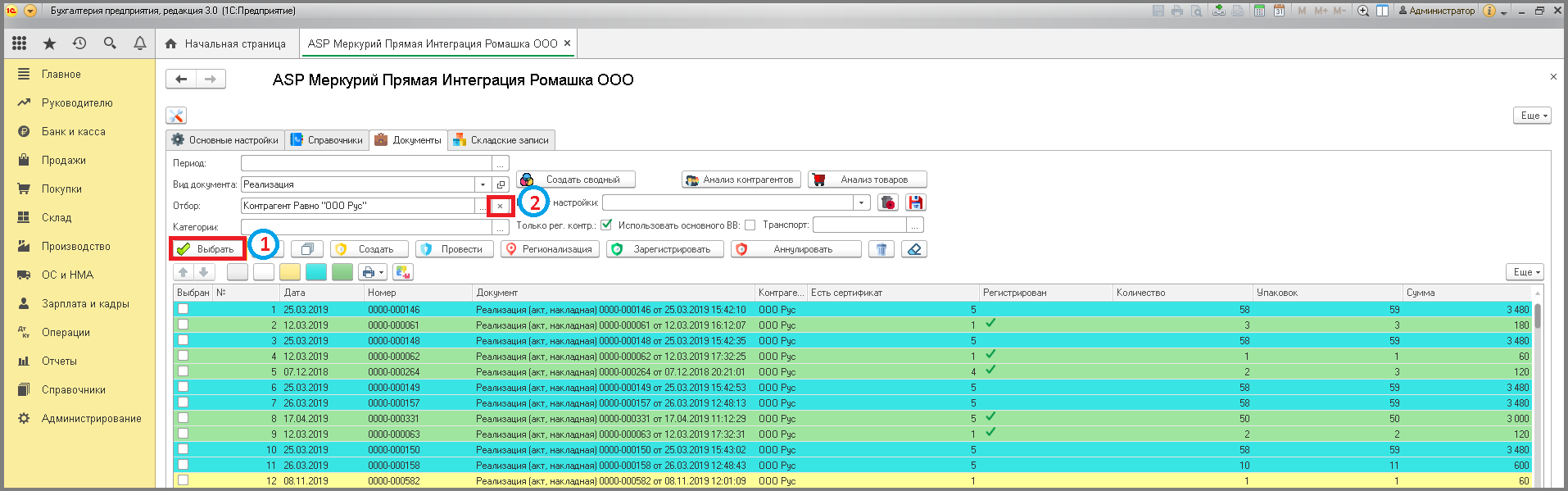Image resolution: width=1568 pixels, height=491 pixels.
Task: Move selected row down with arrow icon
Action: (204, 272)
